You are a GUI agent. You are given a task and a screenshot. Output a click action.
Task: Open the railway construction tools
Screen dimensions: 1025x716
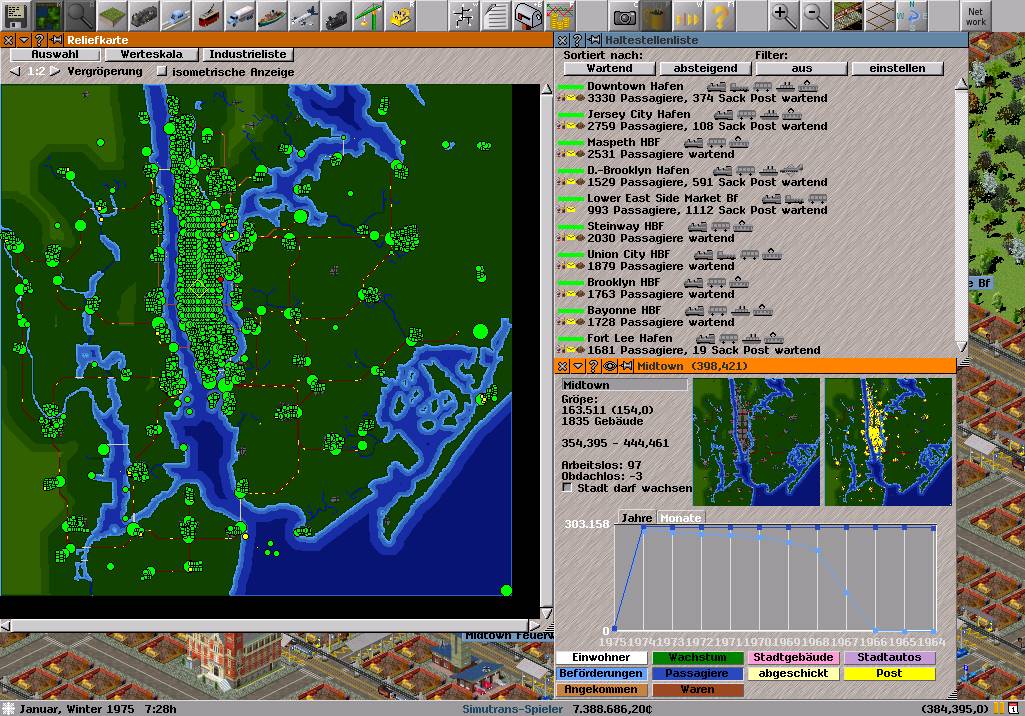click(145, 15)
